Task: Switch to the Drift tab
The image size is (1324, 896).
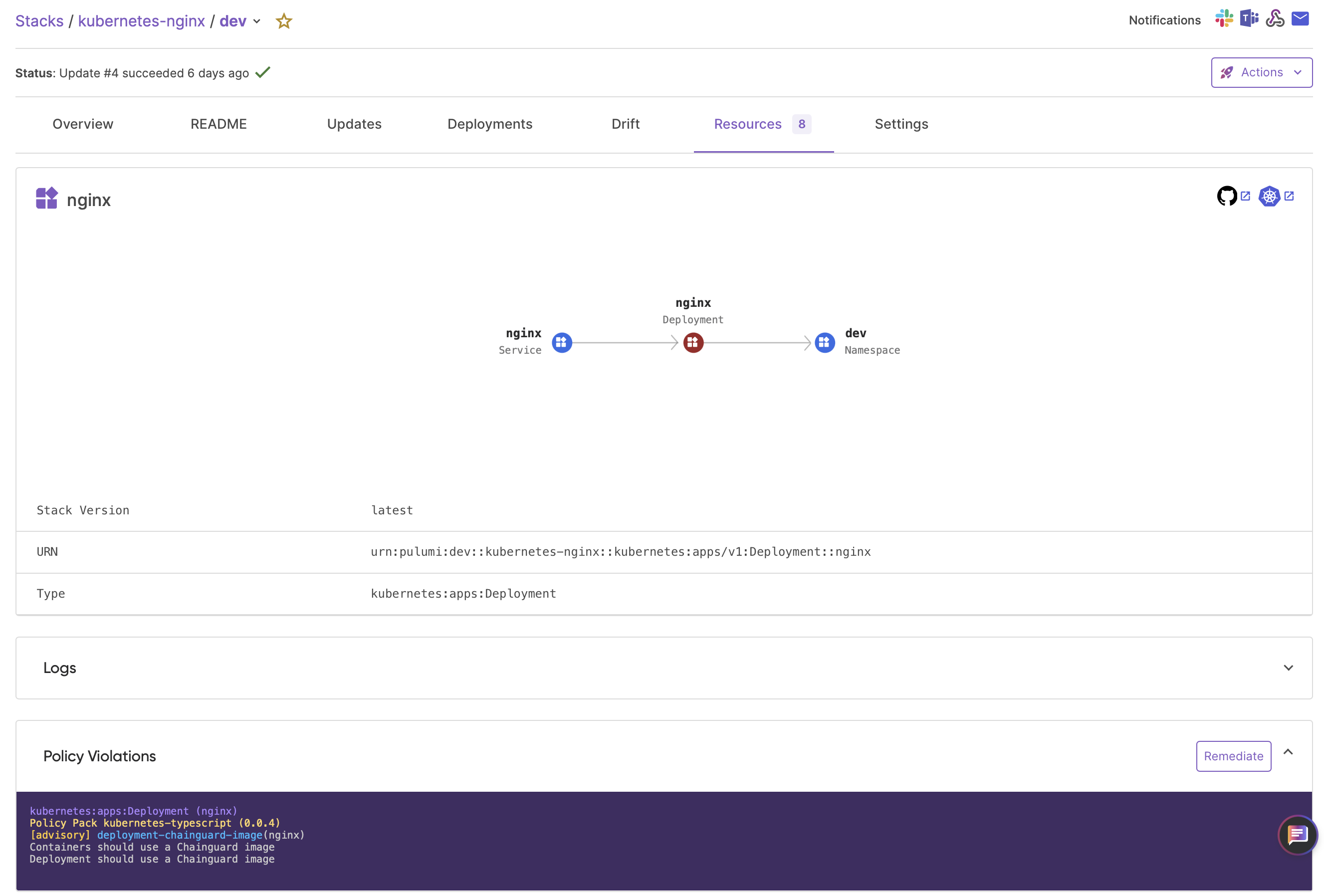Action: point(625,124)
